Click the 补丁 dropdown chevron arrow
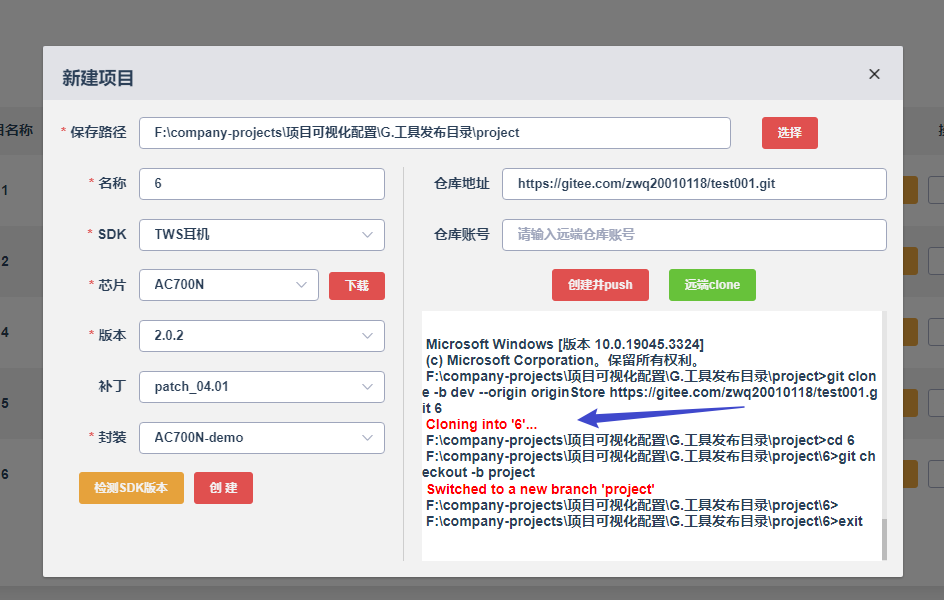 pyautogui.click(x=367, y=387)
